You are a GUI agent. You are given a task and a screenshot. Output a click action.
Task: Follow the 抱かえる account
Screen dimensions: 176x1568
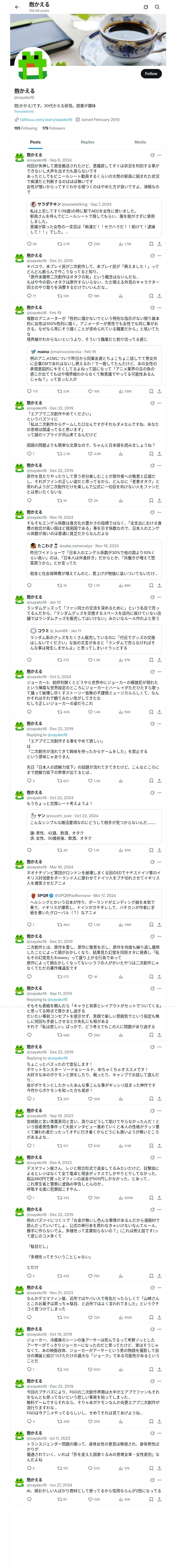click(x=151, y=74)
